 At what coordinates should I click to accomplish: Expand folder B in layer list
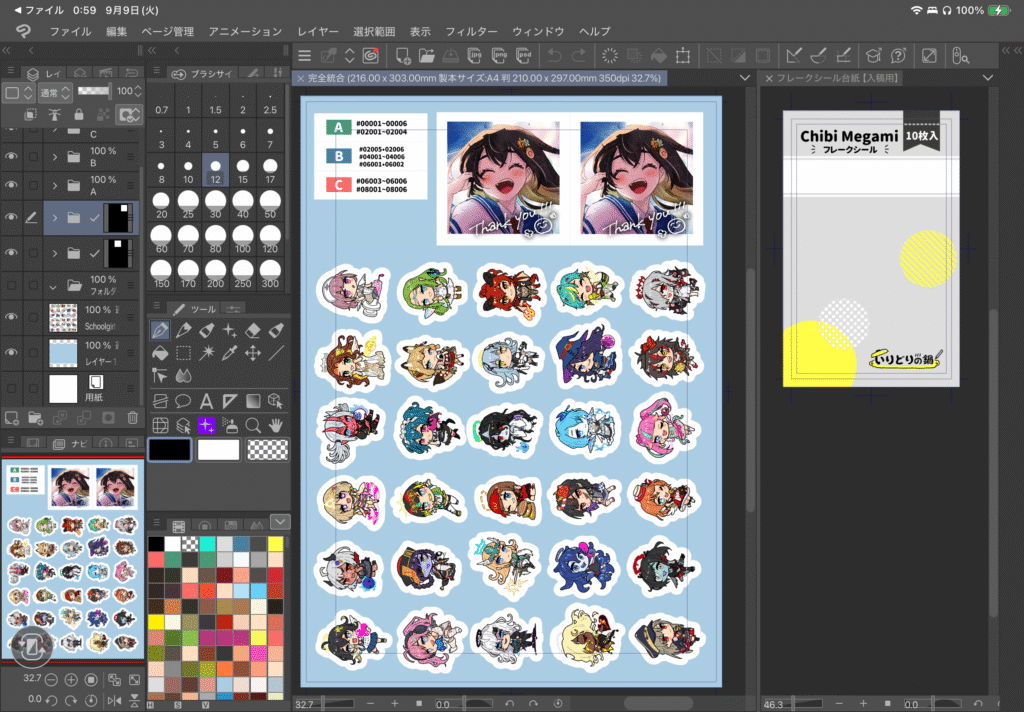(x=55, y=157)
